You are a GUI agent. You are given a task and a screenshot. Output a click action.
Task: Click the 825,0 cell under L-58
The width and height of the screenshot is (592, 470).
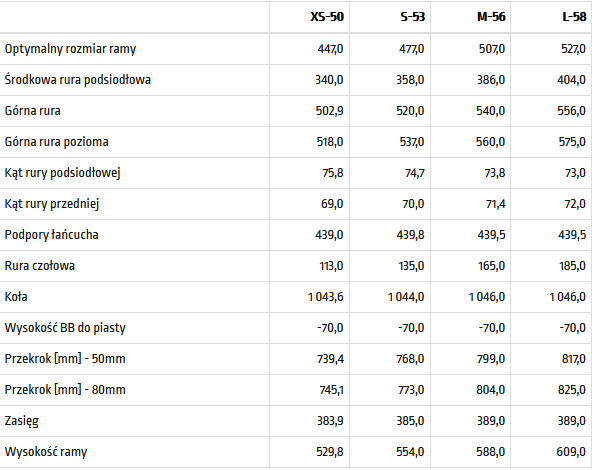572,390
